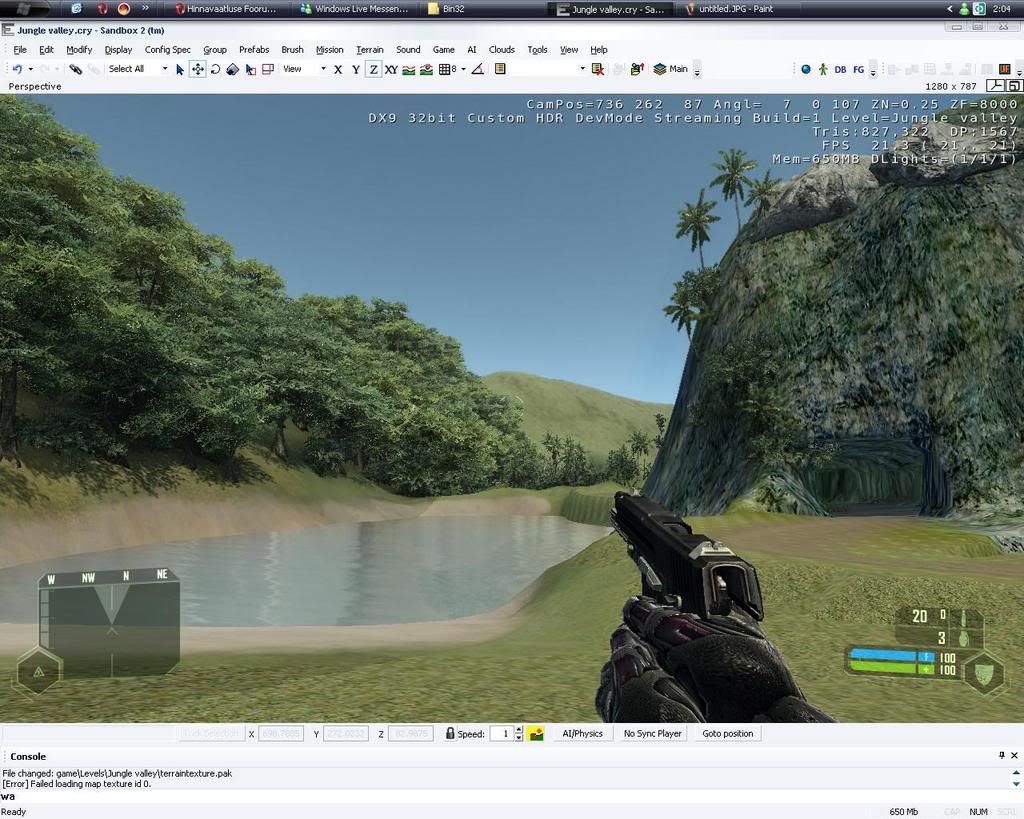This screenshot has width=1024, height=819.
Task: Open the Main layer selector
Action: pyautogui.click(x=671, y=69)
